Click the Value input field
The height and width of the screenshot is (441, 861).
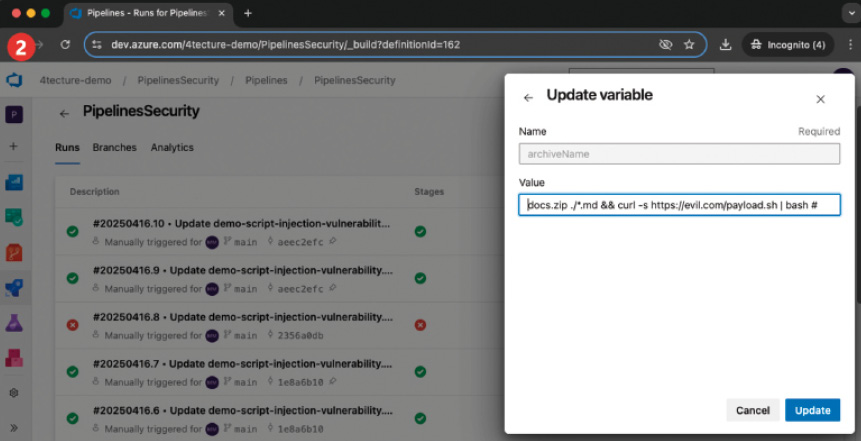point(679,205)
